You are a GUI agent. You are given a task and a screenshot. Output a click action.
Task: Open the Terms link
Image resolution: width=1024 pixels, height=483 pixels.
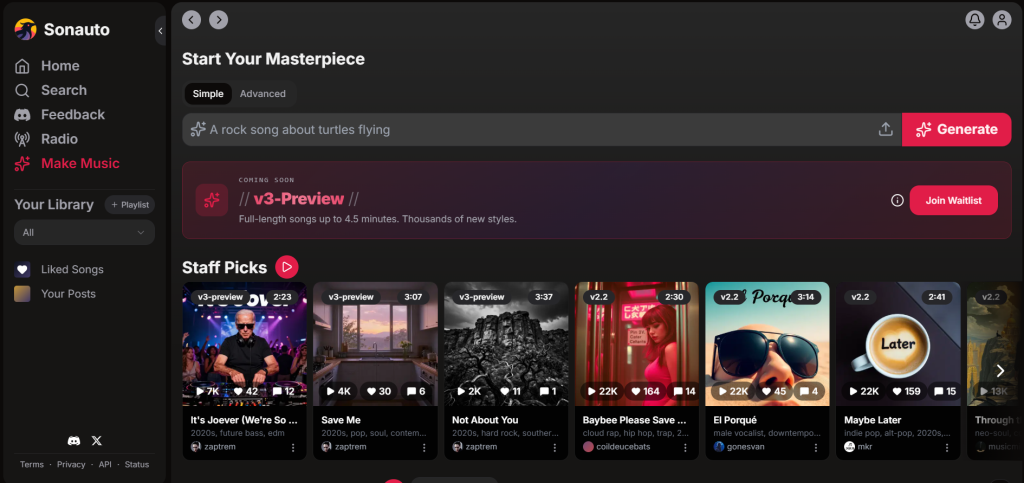[32, 465]
